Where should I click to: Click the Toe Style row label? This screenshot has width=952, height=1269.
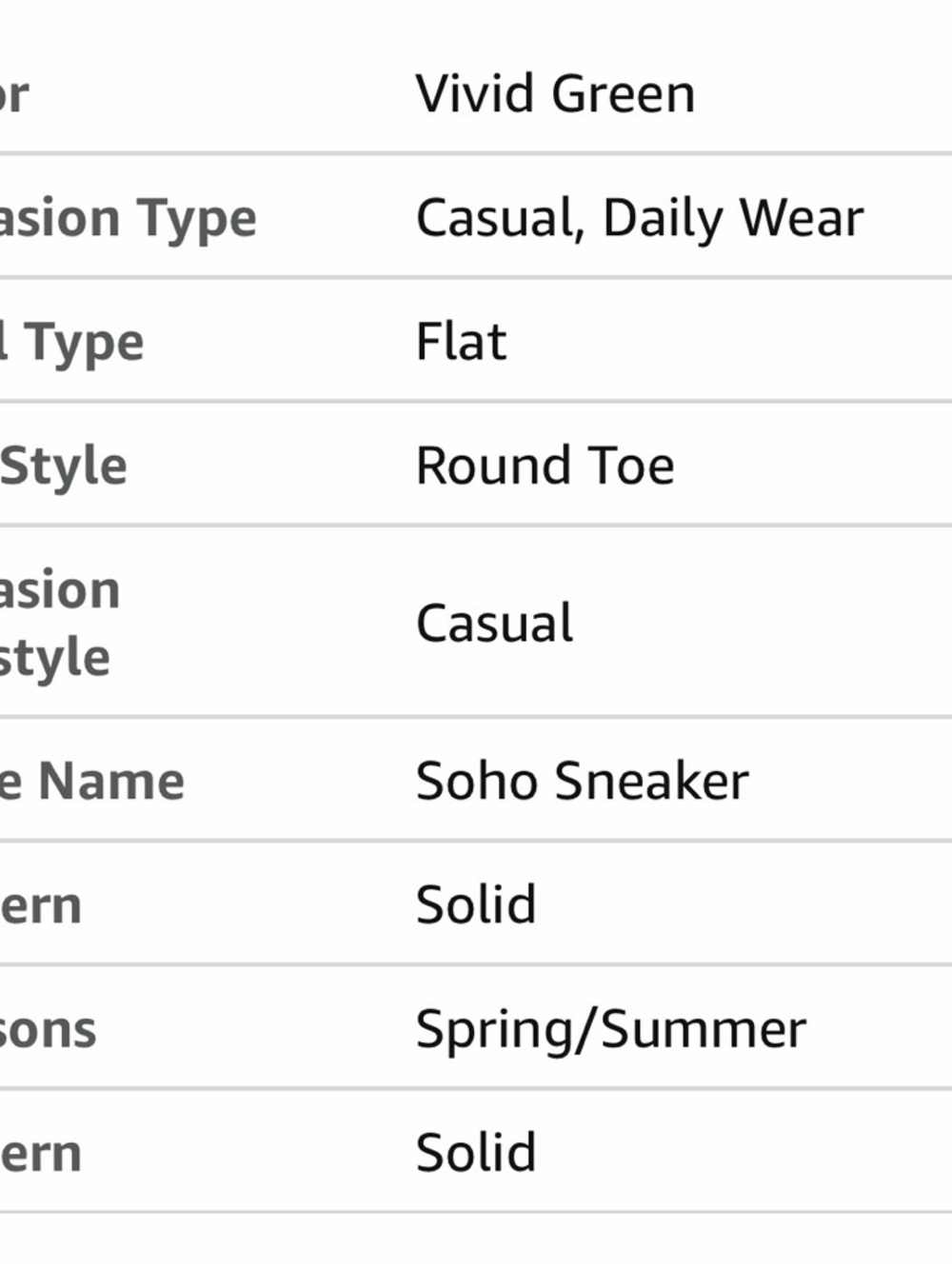[x=63, y=466]
